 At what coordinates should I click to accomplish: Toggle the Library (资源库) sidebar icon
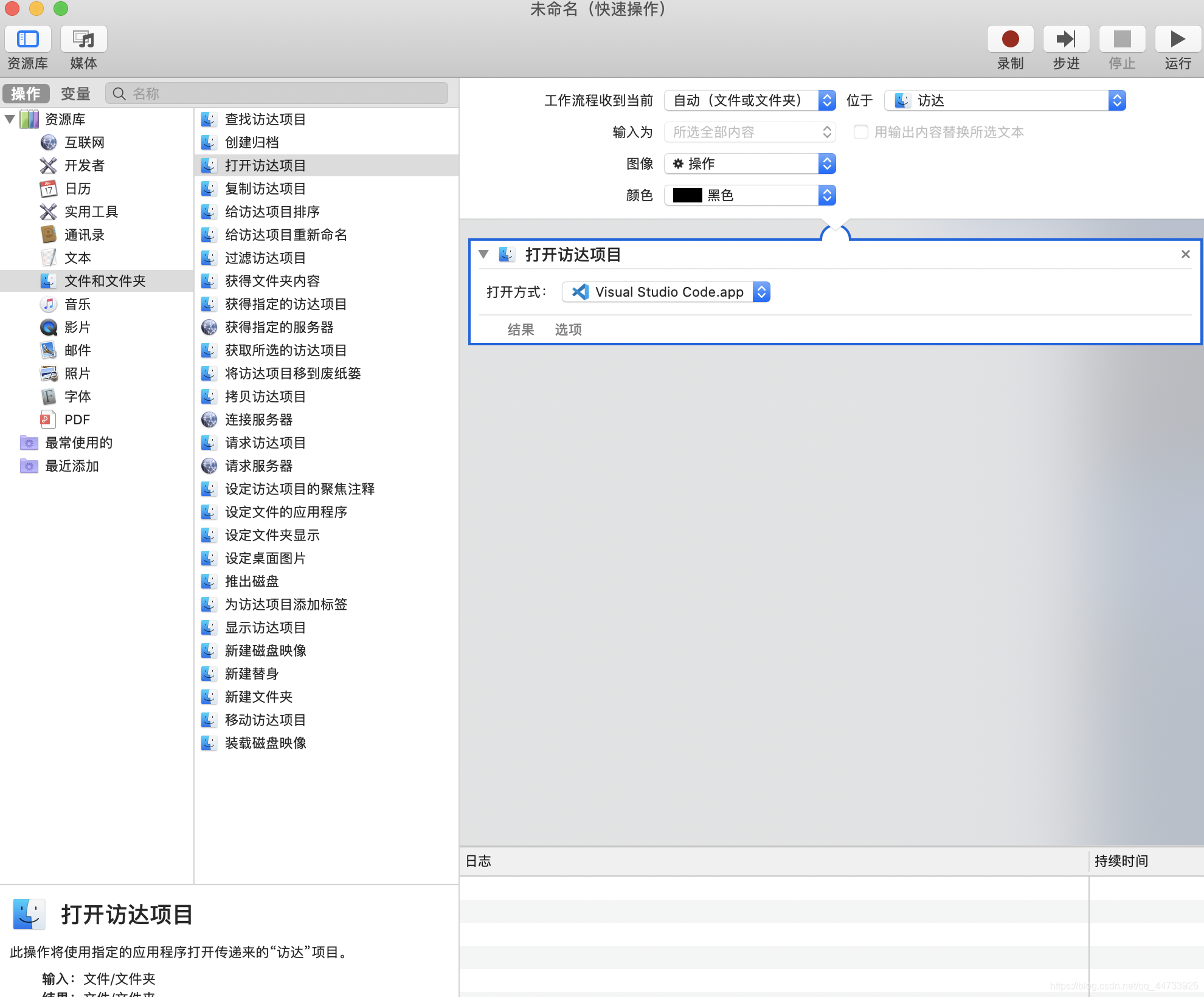tap(28, 40)
